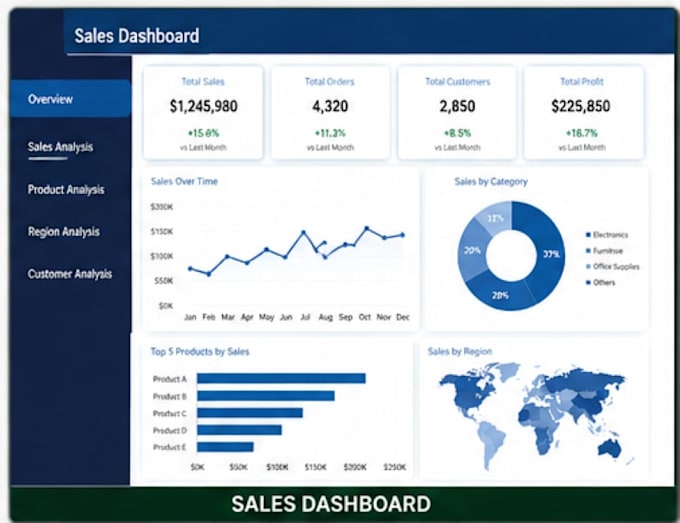Click the Electronics legend color square
The image size is (680, 523).
point(588,235)
